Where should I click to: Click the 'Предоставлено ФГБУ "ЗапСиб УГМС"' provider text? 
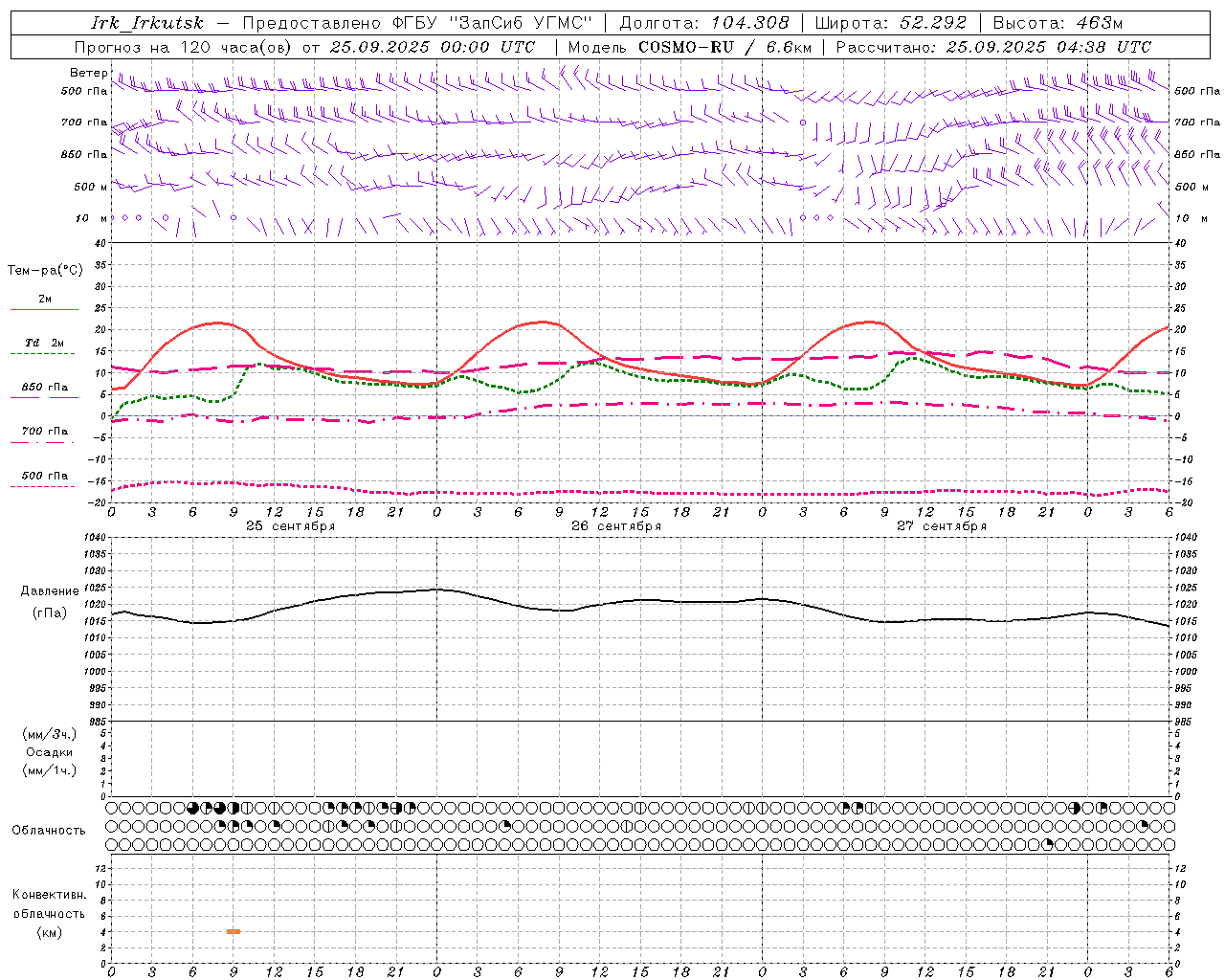click(x=417, y=23)
